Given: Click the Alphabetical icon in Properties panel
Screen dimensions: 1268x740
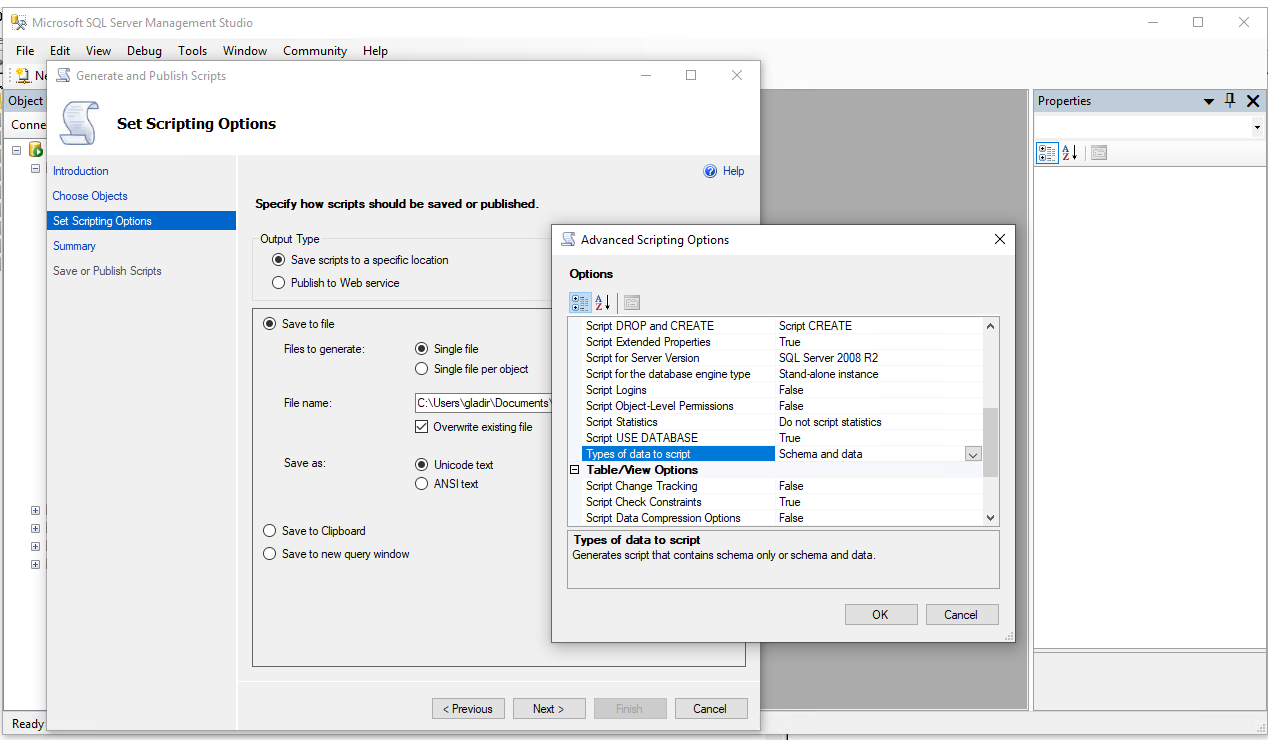Looking at the screenshot, I should (1070, 153).
